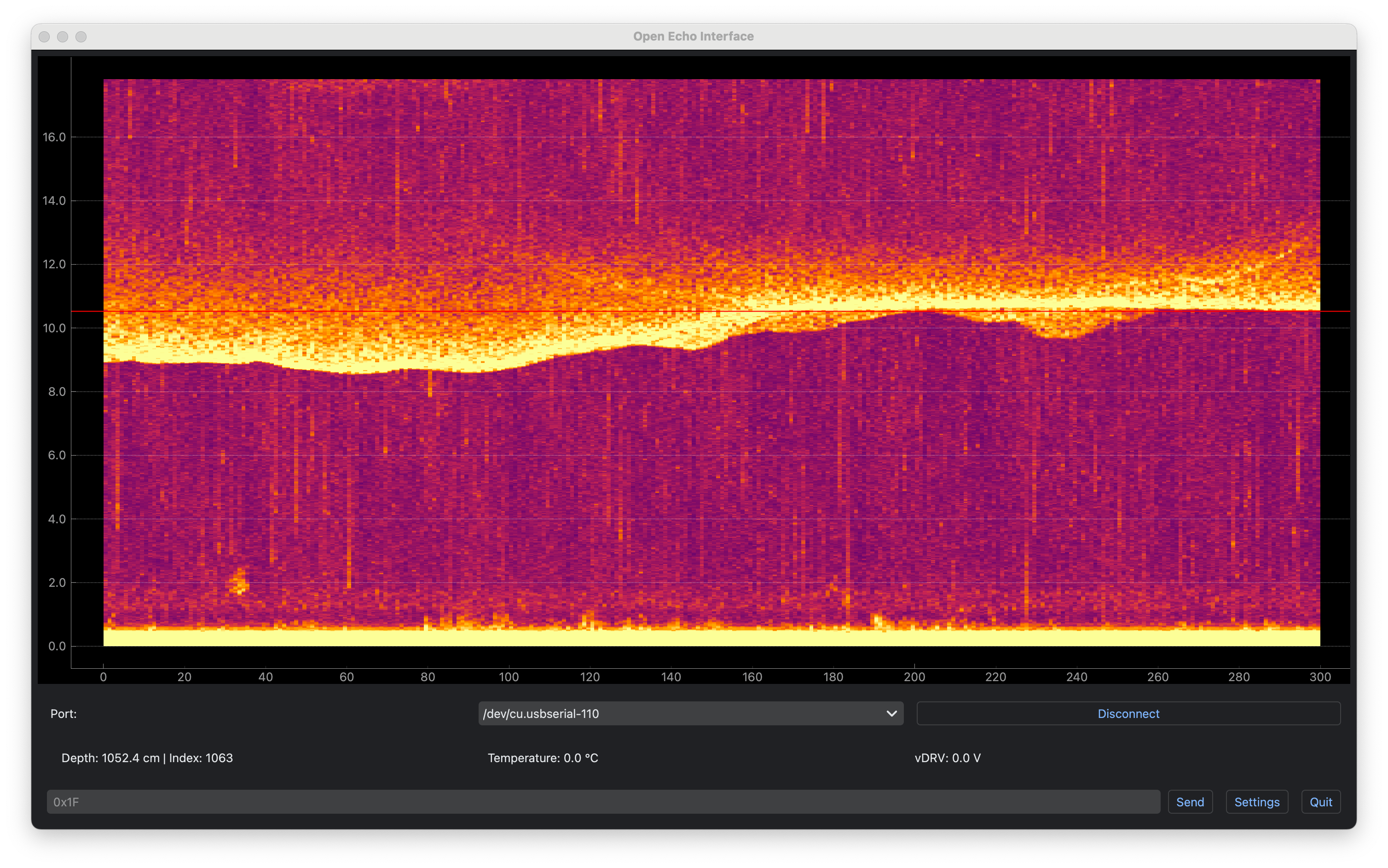Focus the 0x1F command input field

(x=603, y=802)
